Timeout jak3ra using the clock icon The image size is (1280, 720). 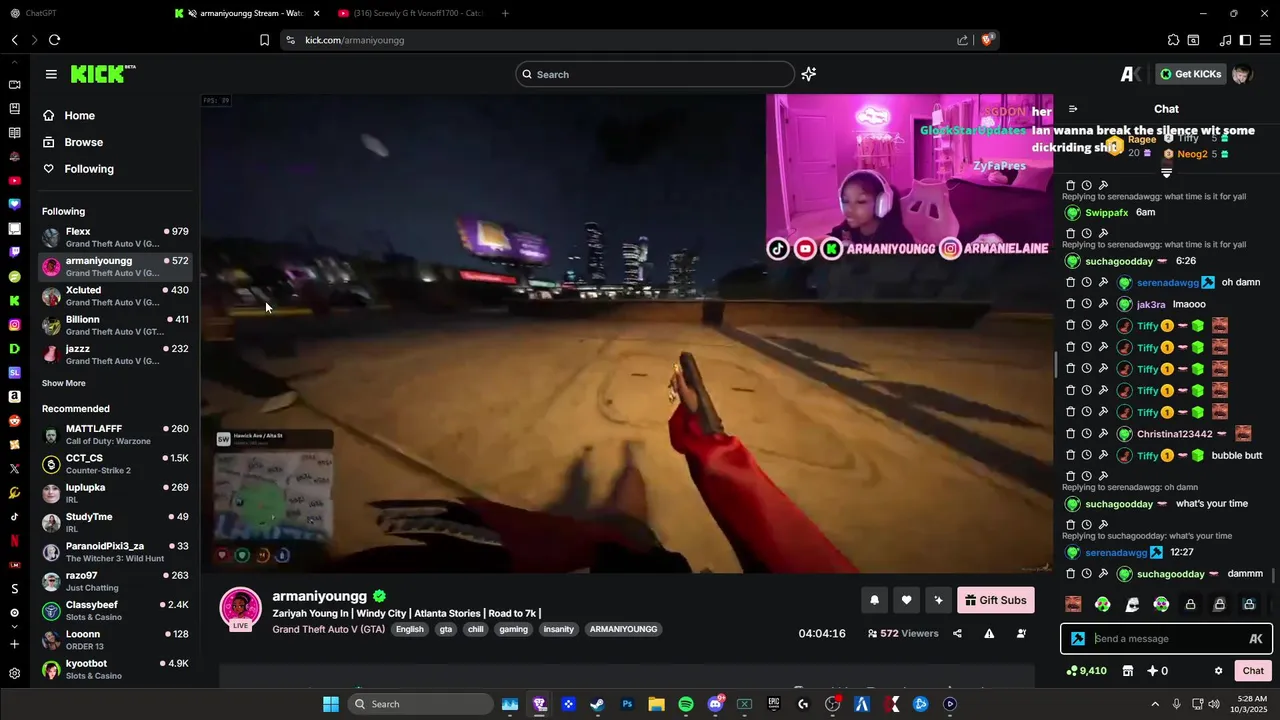[1086, 304]
